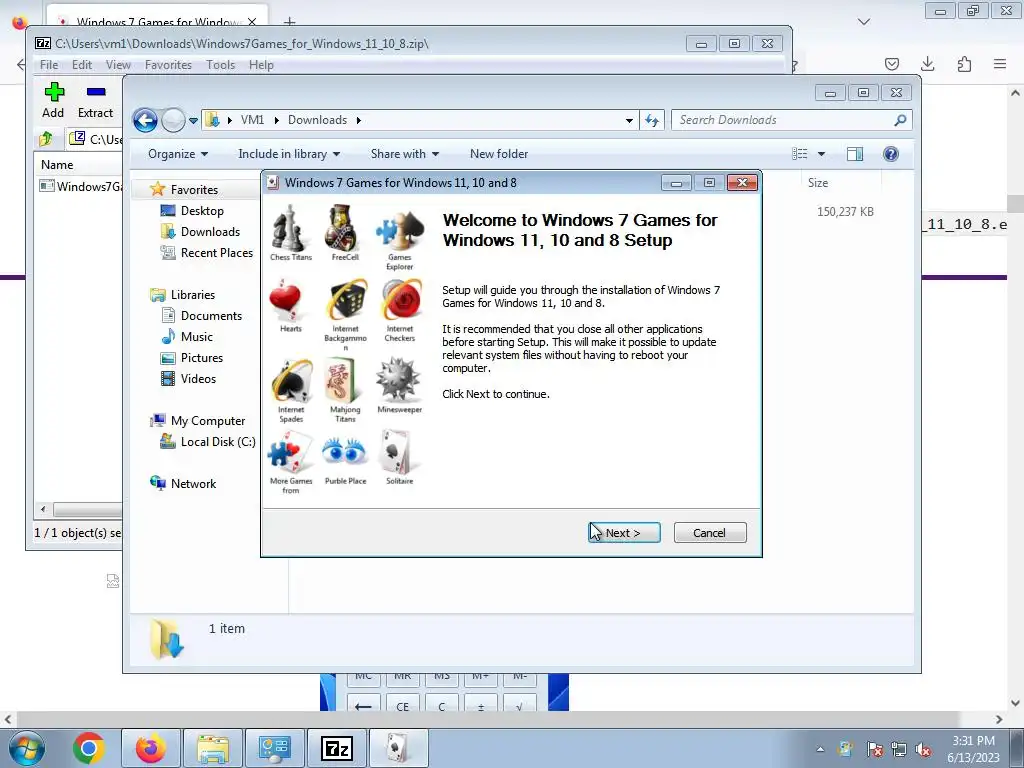Open the Organize dropdown menu
The width and height of the screenshot is (1024, 768).
tap(178, 154)
